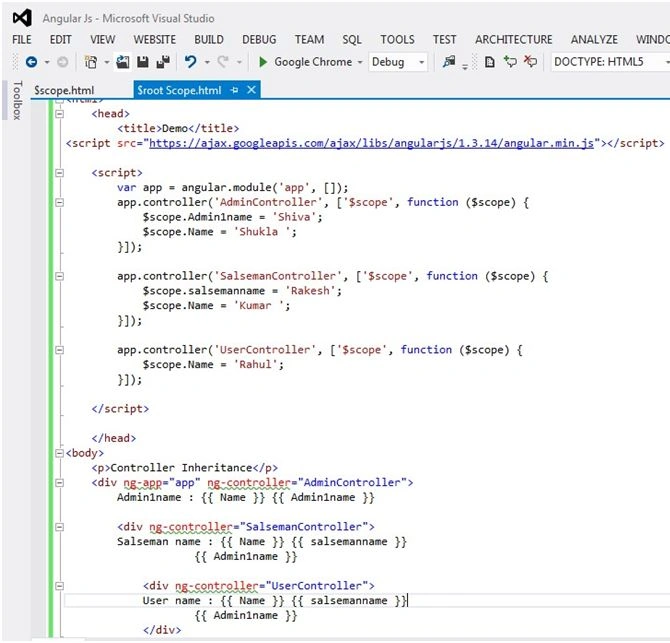Open the ARCHITECTURE menu
This screenshot has height=643, width=670.
514,40
